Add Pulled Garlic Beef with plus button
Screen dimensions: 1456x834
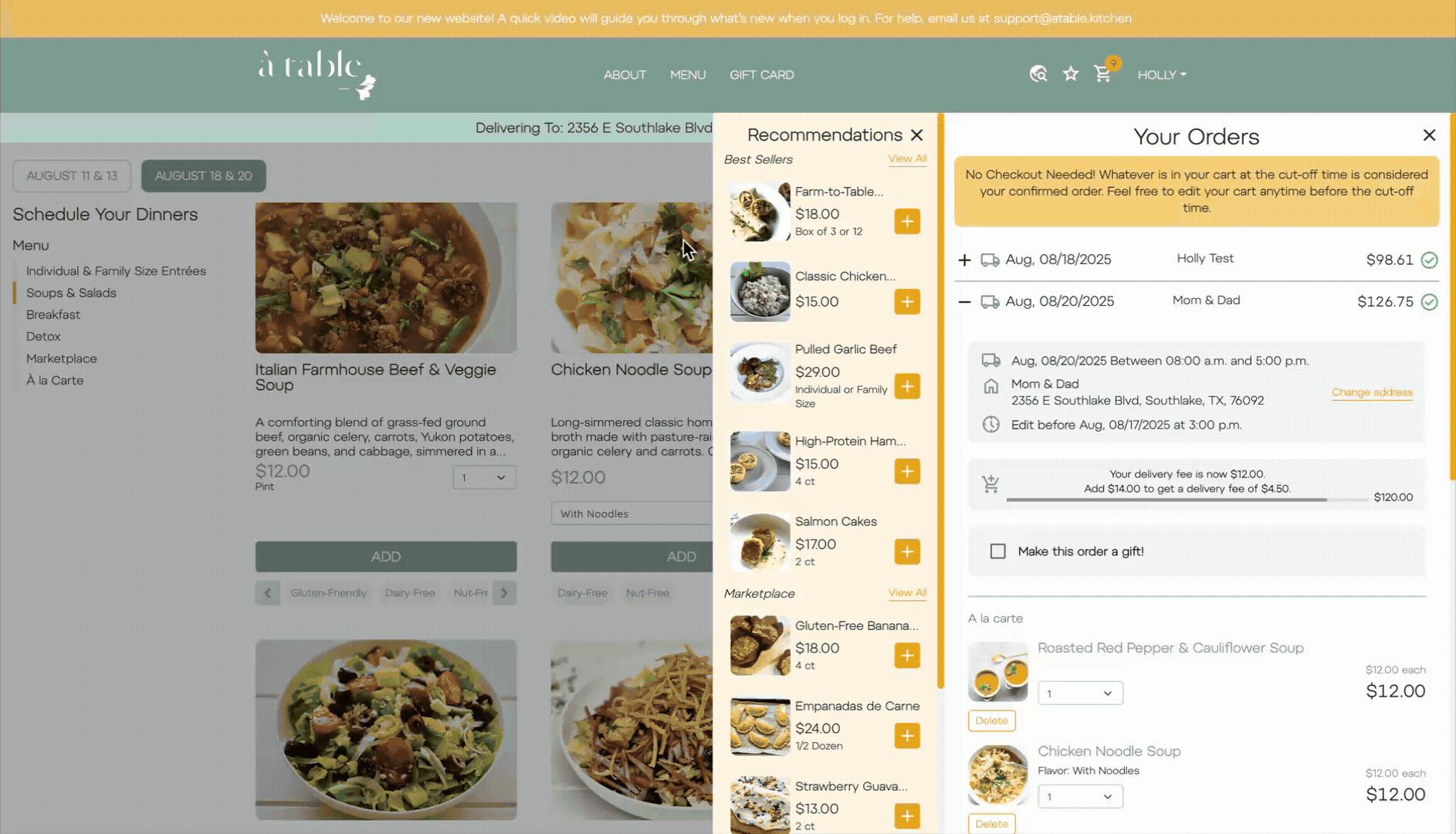[907, 386]
